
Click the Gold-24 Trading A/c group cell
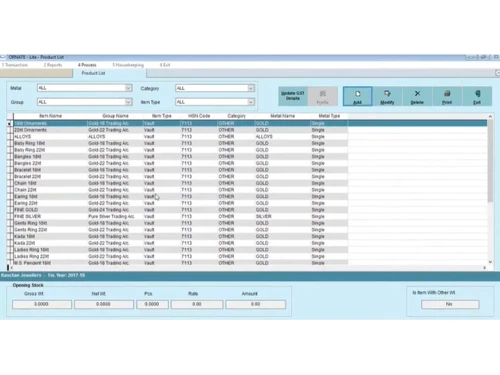[109, 210]
